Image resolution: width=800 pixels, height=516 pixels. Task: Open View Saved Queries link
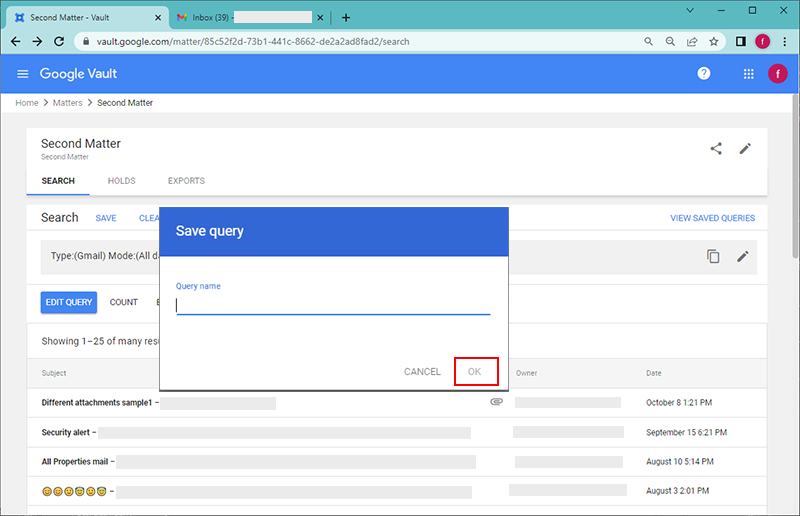[712, 218]
